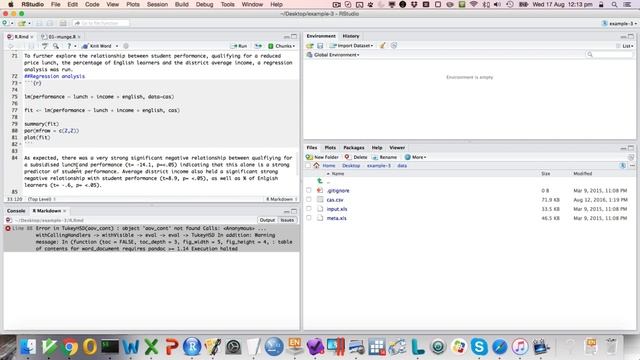This screenshot has height=360, width=640.
Task: Open the Chunks dropdown
Action: 282,46
